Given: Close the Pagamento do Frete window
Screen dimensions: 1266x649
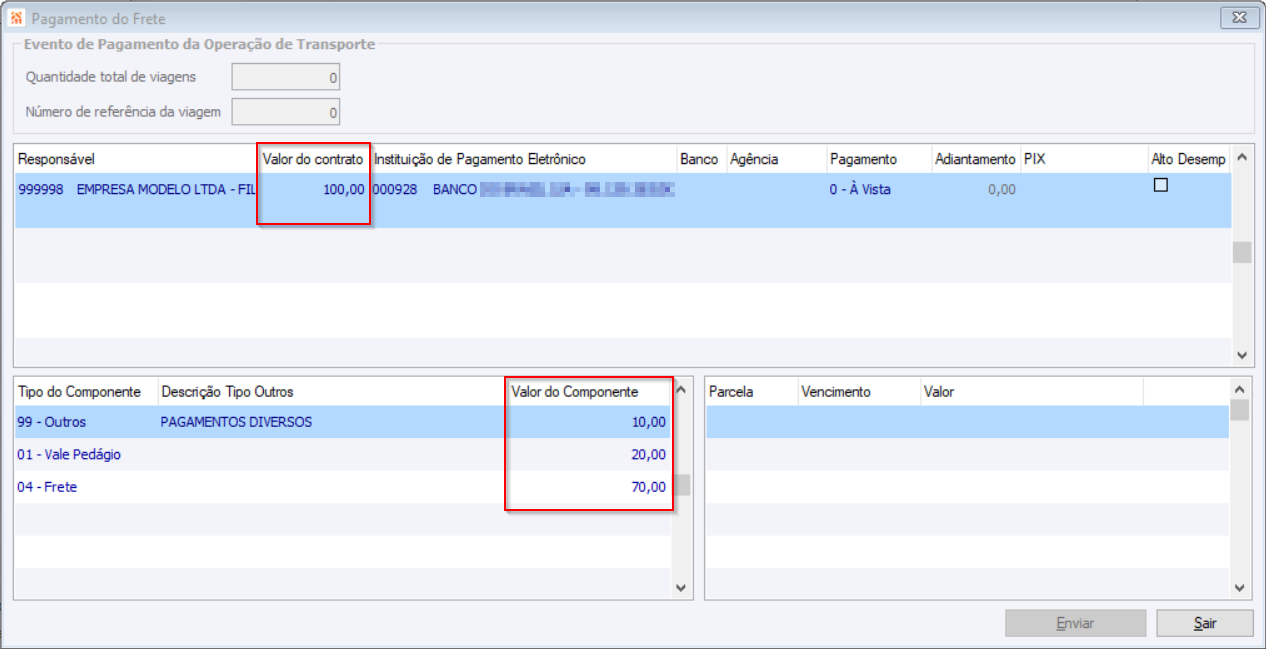Looking at the screenshot, I should 1240,18.
